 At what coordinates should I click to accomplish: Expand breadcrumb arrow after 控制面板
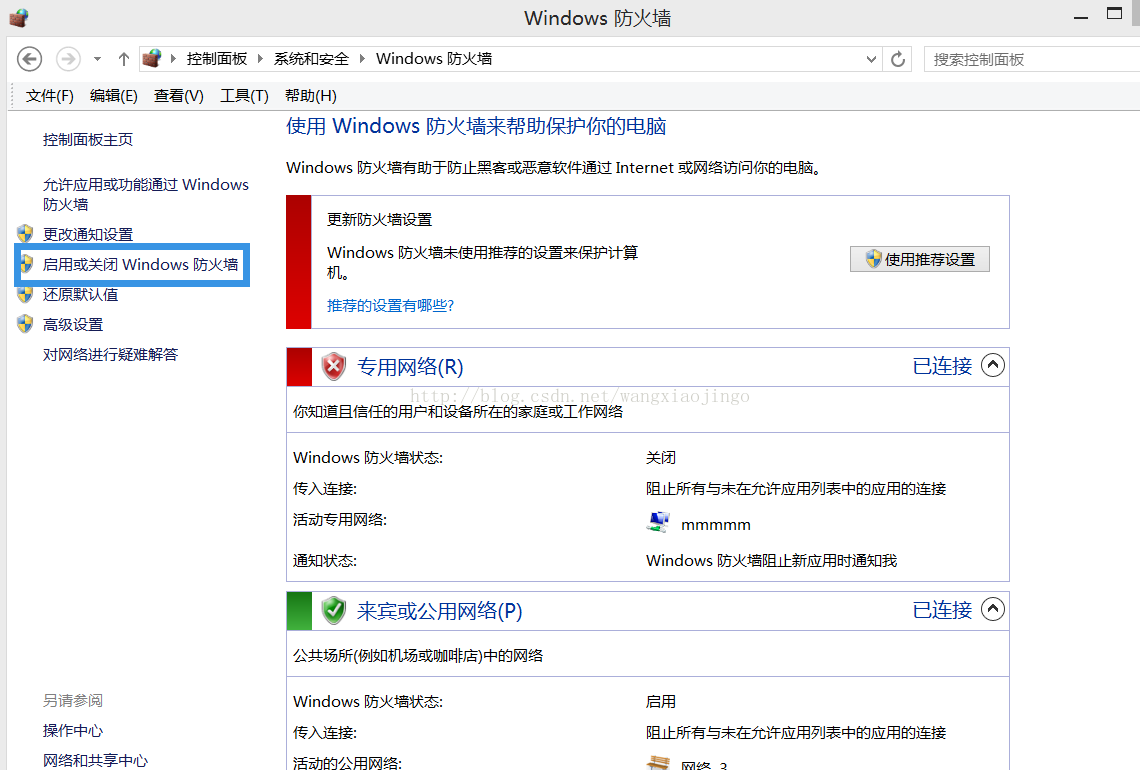click(260, 59)
